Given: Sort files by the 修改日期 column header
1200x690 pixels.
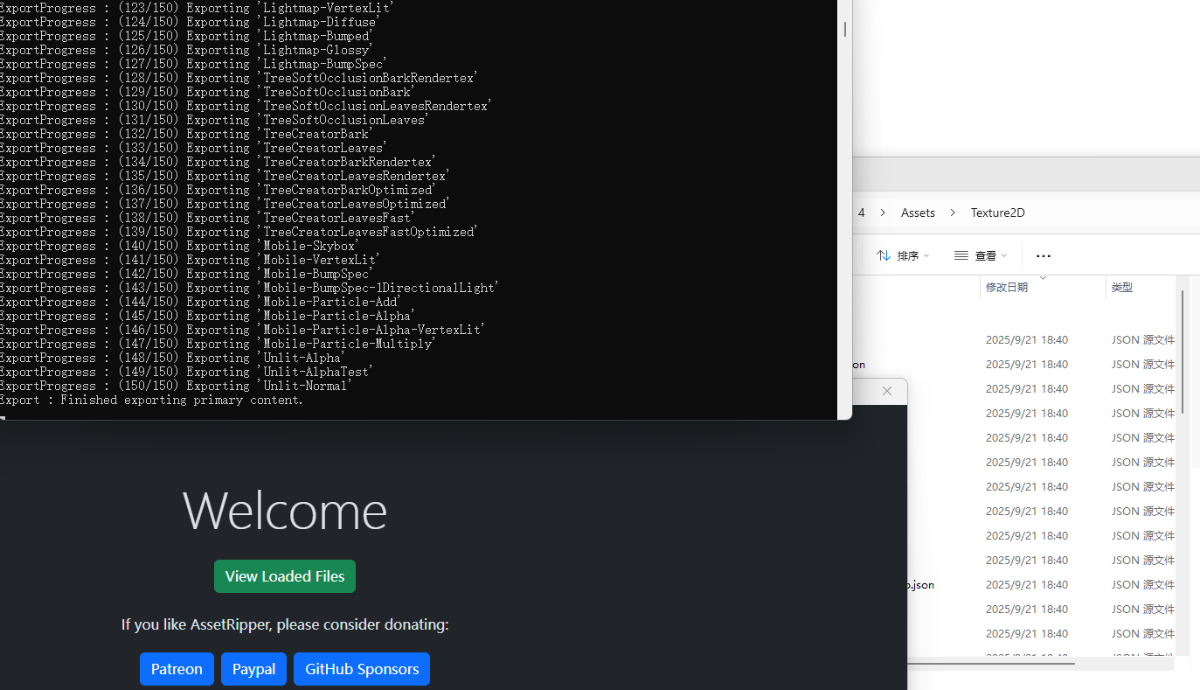Looking at the screenshot, I should pyautogui.click(x=1006, y=287).
